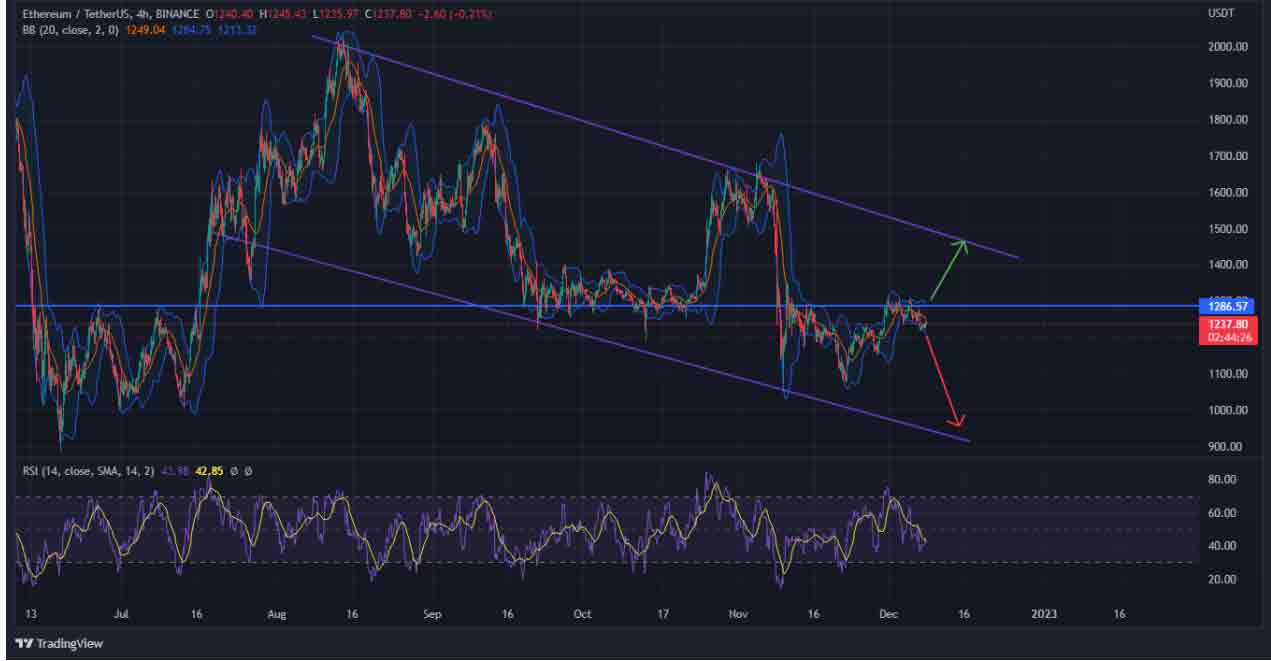Click the 1600.00 price axis label
The height and width of the screenshot is (661, 1271).
tap(1226, 193)
